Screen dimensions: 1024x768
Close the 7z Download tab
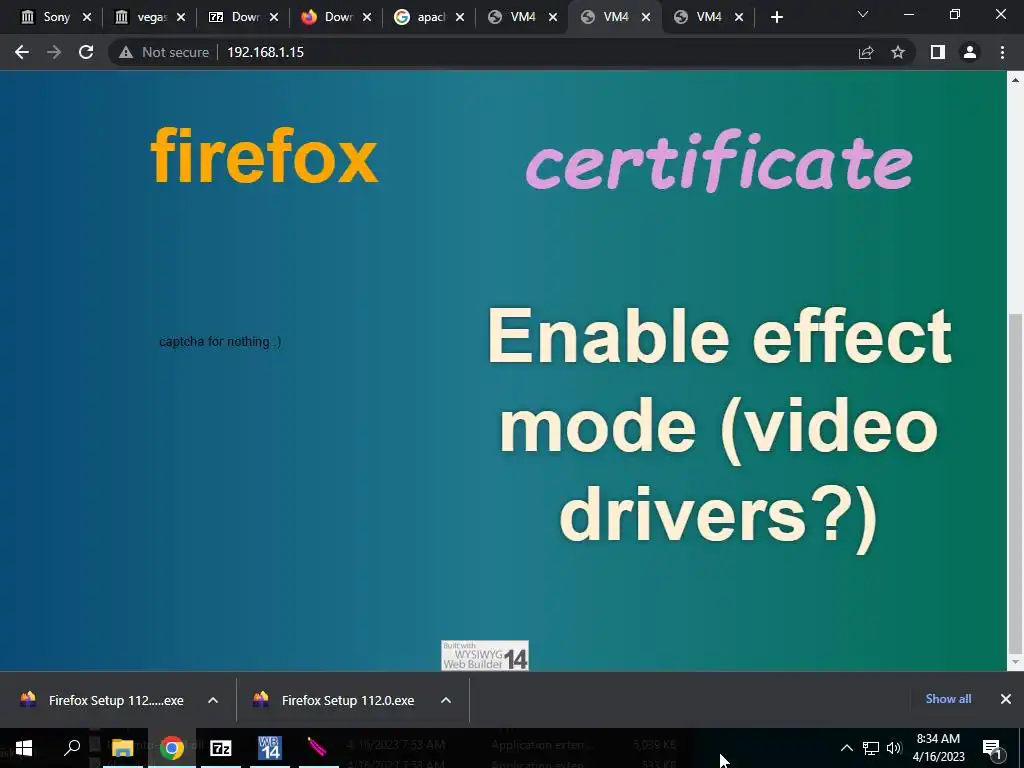pos(274,17)
